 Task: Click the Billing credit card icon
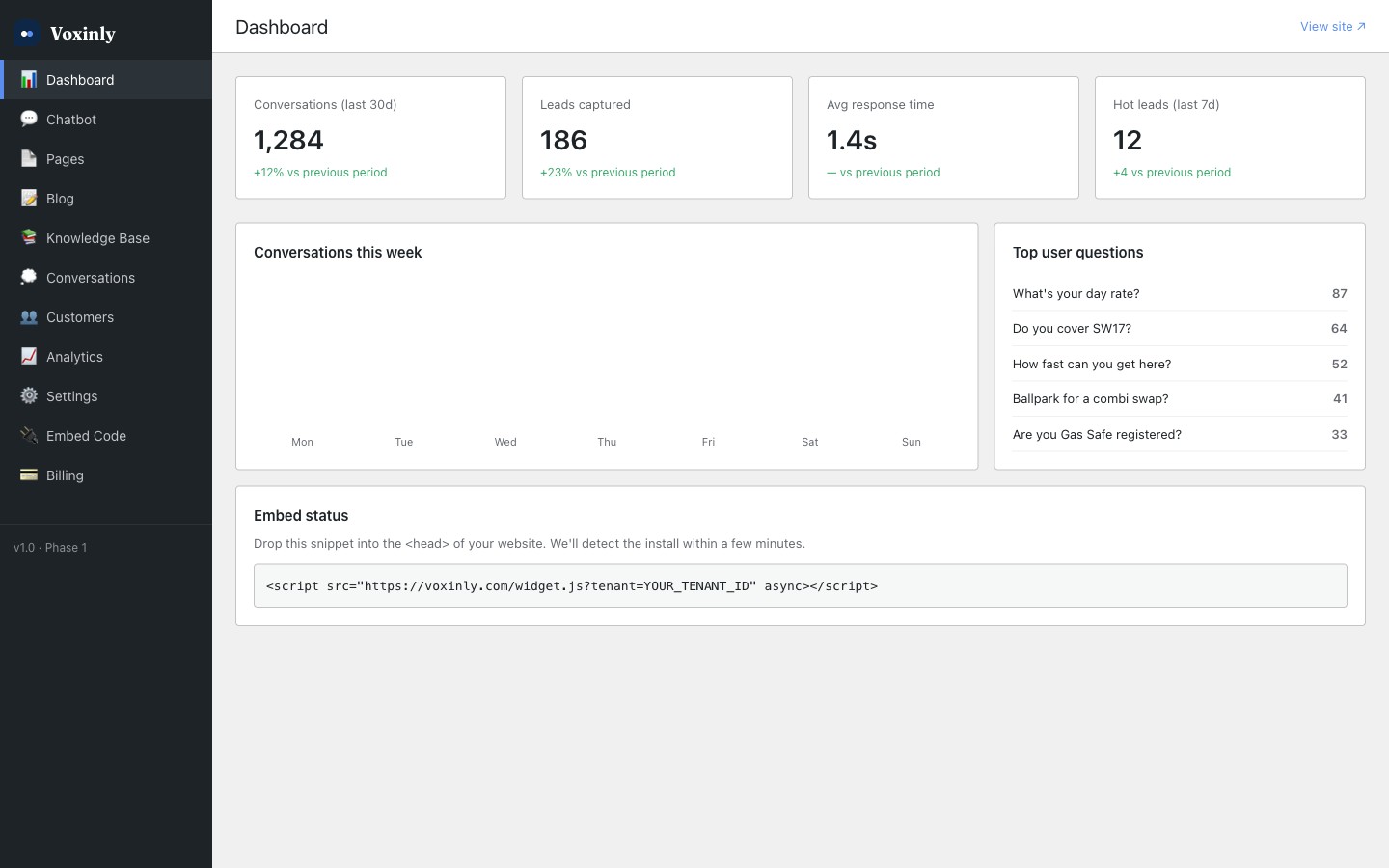point(29,475)
